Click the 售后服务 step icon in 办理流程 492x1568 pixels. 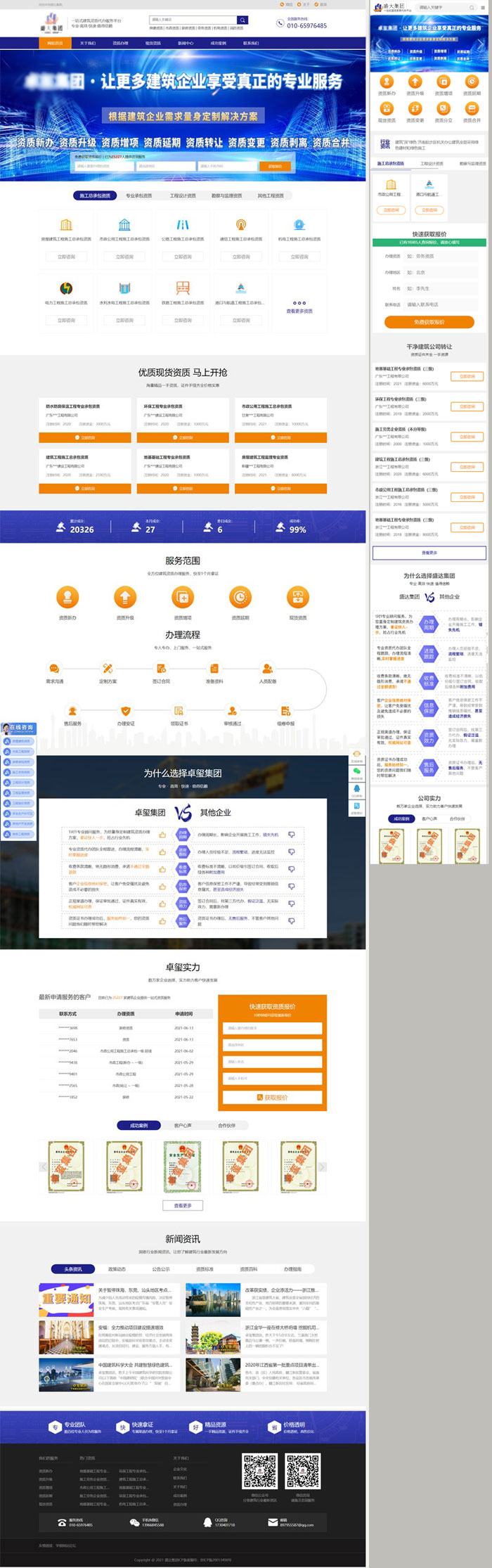point(72,711)
